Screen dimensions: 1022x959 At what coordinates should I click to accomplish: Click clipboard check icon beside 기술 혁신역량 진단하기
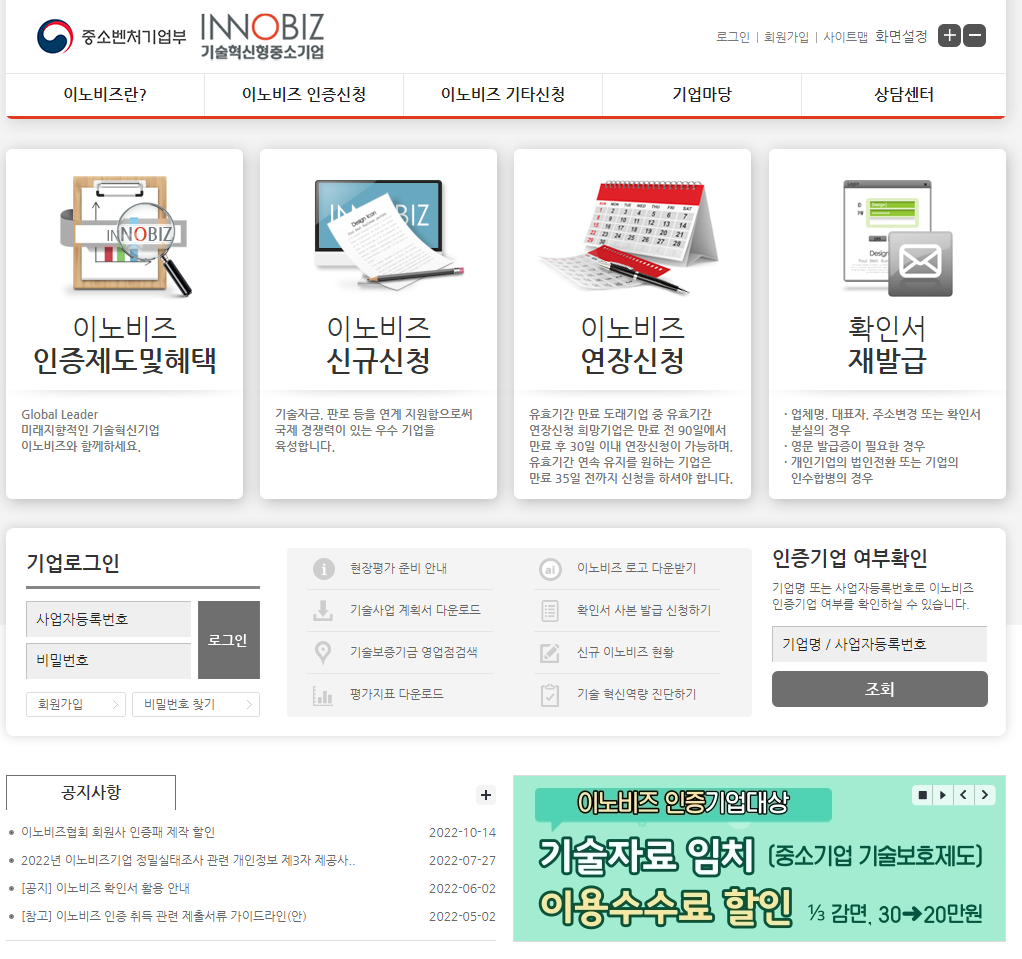tap(550, 695)
